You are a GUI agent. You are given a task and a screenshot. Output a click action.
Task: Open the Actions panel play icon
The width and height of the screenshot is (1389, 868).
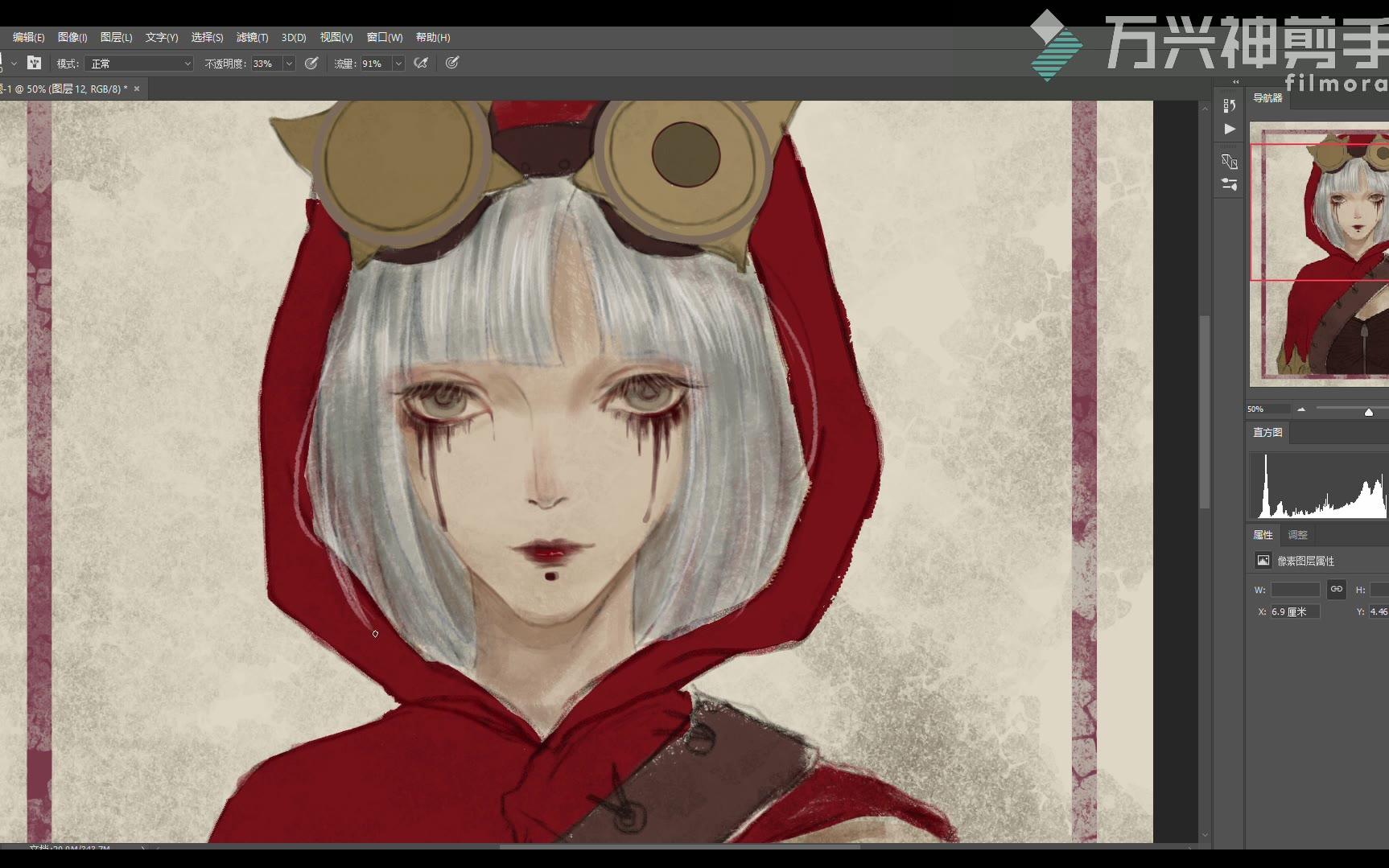coord(1229,129)
